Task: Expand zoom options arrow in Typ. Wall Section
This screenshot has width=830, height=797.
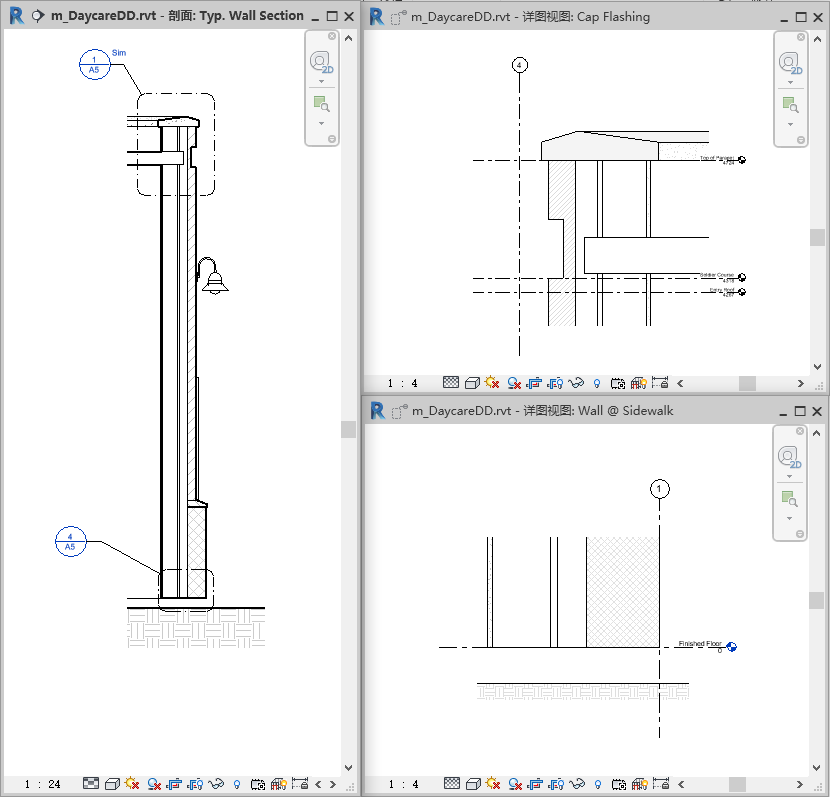Action: click(321, 123)
